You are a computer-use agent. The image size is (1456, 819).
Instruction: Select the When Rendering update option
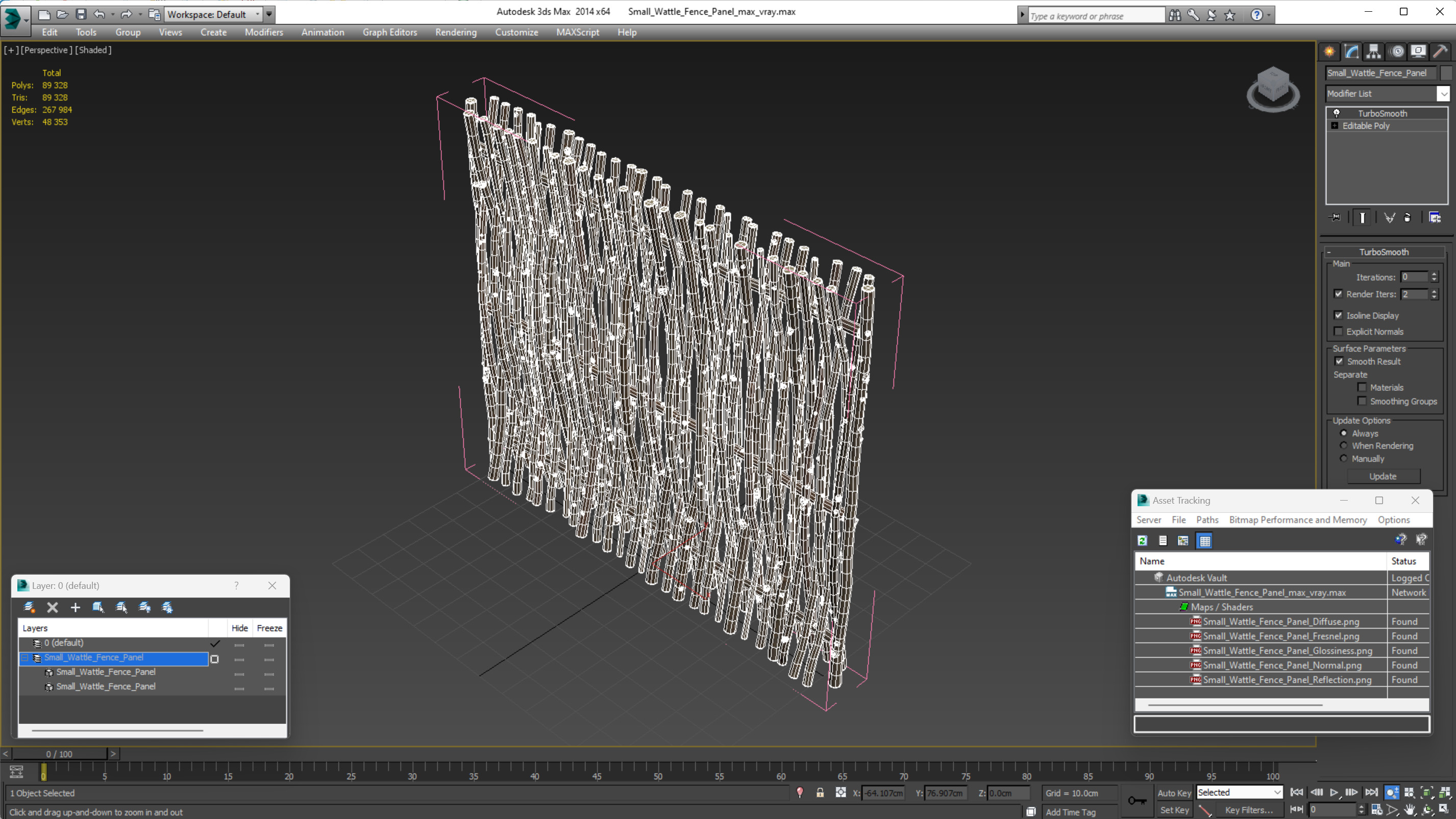click(x=1344, y=445)
